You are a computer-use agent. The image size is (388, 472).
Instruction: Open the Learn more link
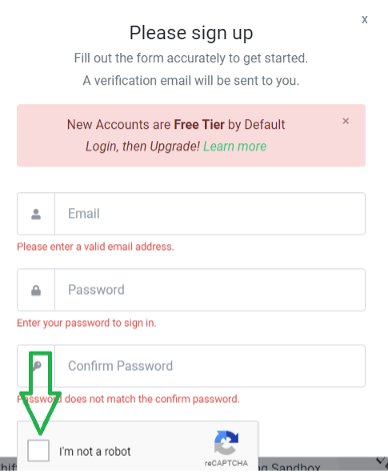235,146
